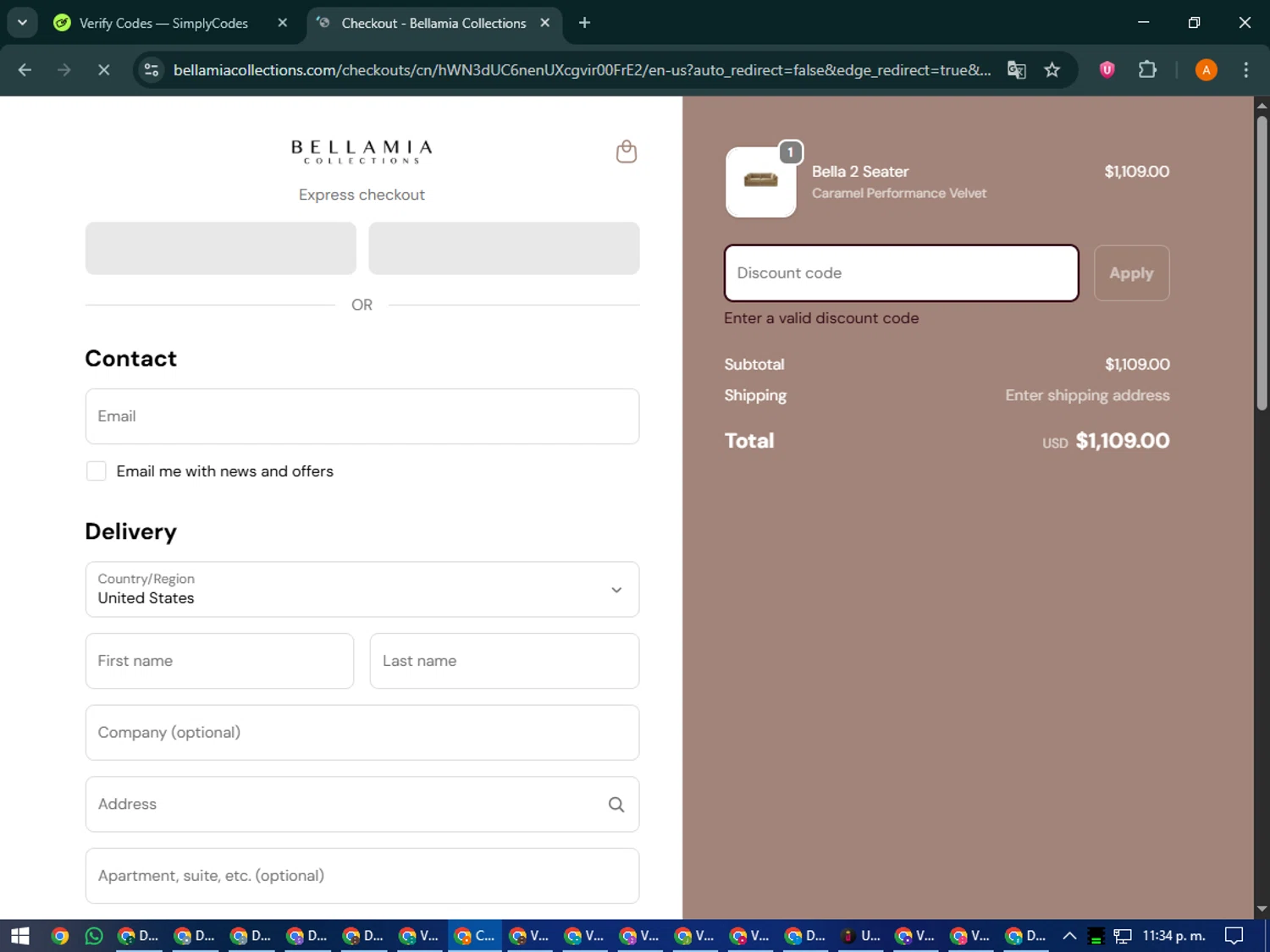The width and height of the screenshot is (1270, 952).
Task: Go back to previous page
Action: pyautogui.click(x=25, y=70)
